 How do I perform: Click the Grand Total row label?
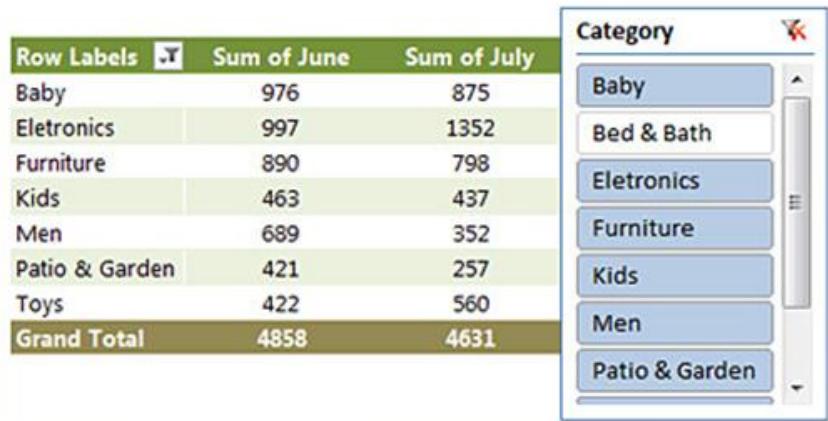pos(80,339)
